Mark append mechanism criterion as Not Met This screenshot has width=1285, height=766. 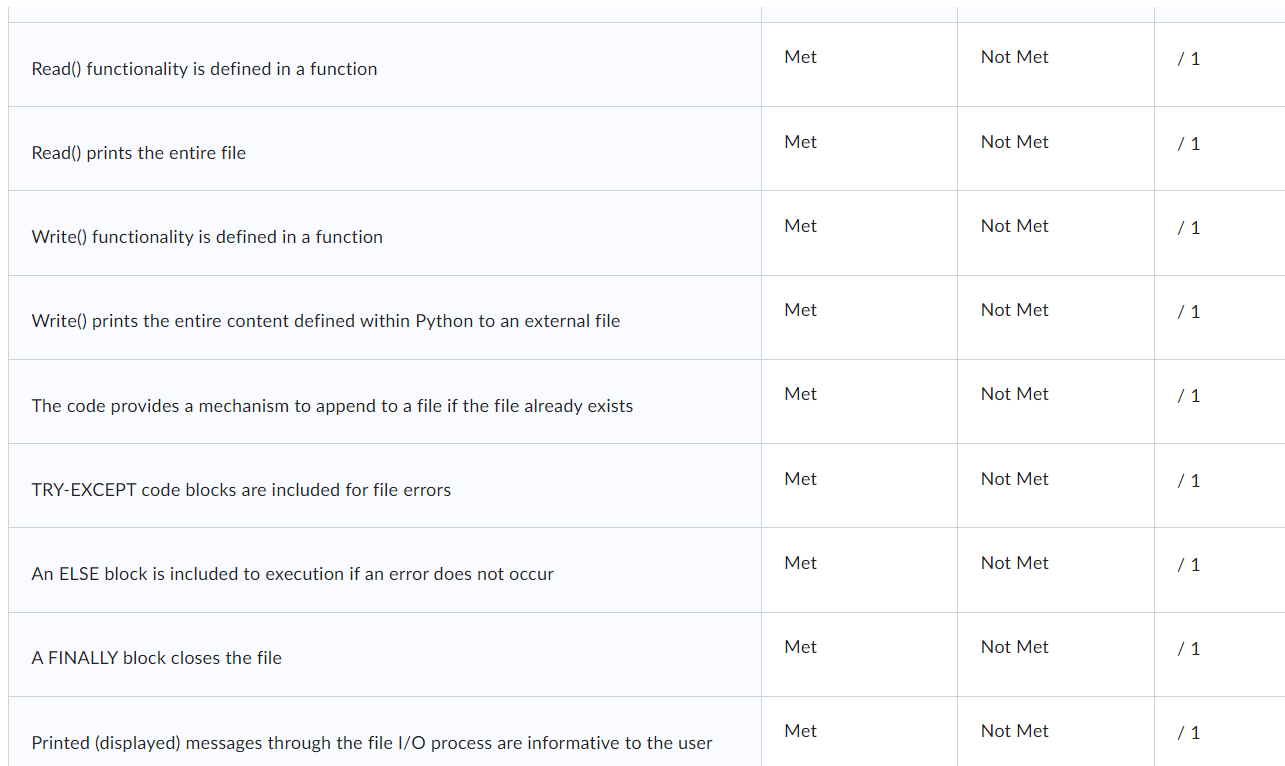(x=1014, y=394)
